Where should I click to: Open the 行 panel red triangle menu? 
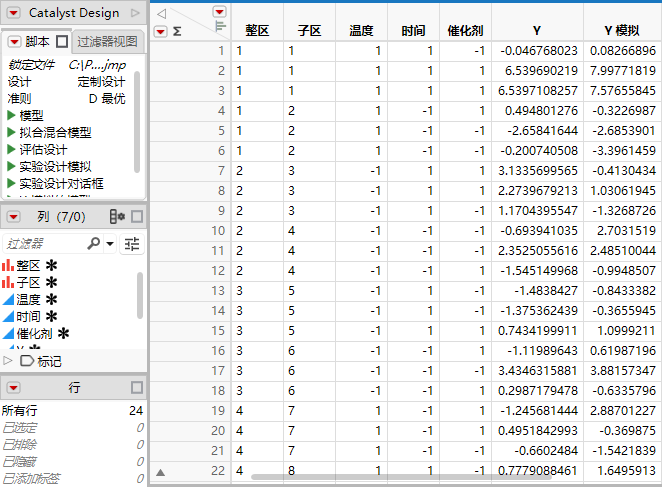[x=14, y=388]
